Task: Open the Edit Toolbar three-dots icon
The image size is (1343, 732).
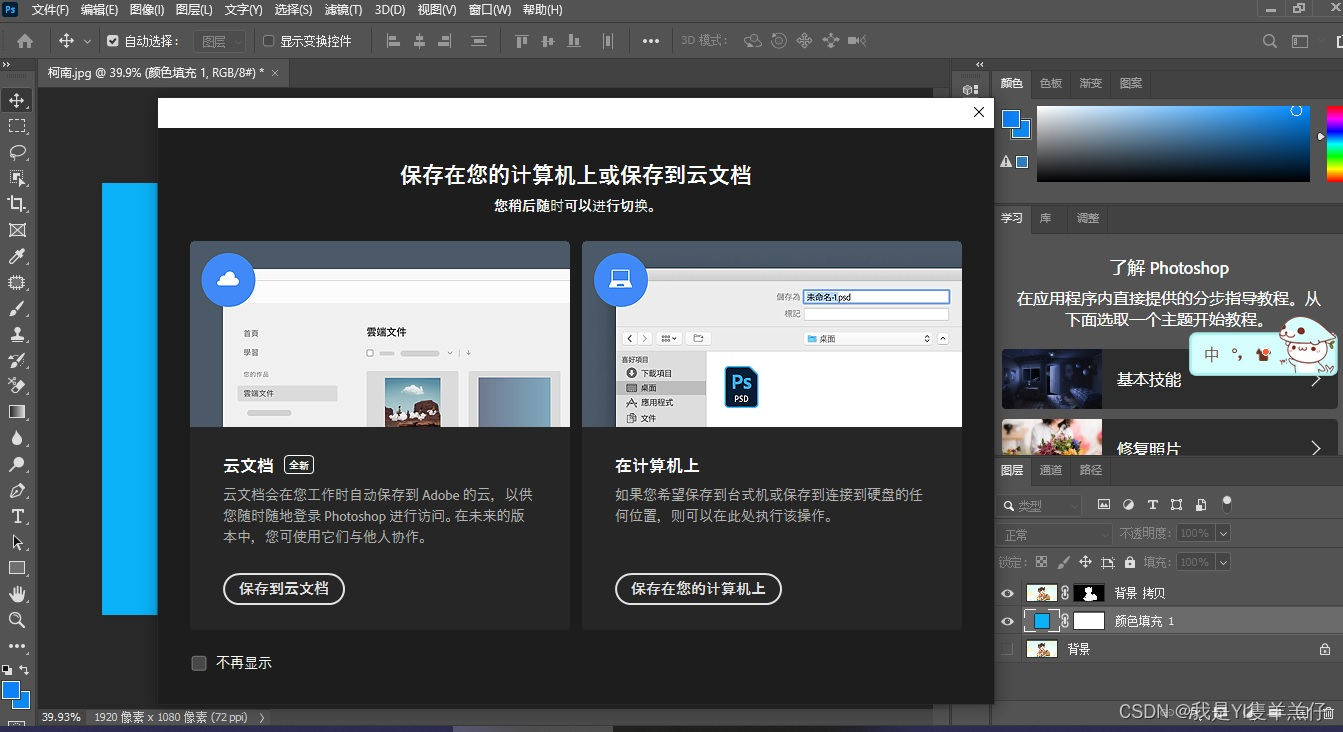Action: click(x=17, y=646)
